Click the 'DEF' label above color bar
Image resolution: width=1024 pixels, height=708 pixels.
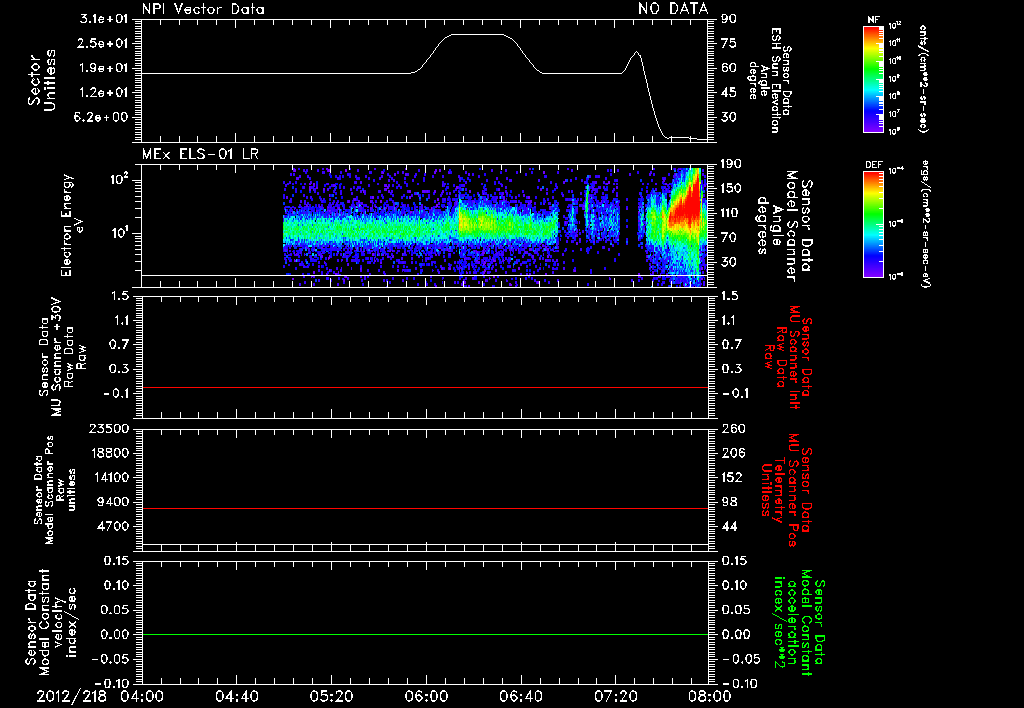pyautogui.click(x=873, y=165)
